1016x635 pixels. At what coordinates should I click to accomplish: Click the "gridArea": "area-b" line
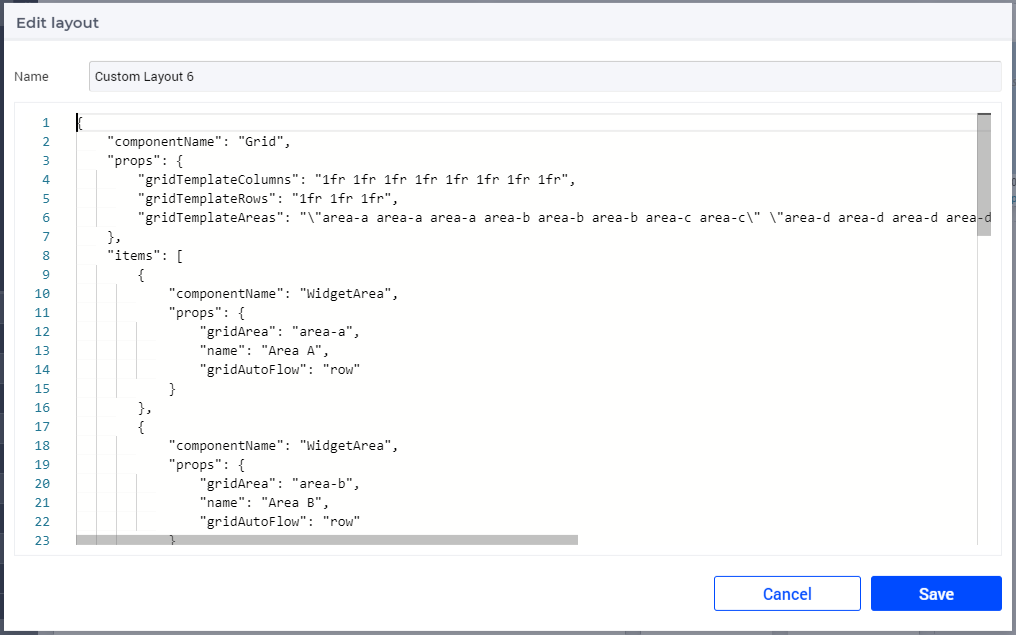pyautogui.click(x=280, y=483)
